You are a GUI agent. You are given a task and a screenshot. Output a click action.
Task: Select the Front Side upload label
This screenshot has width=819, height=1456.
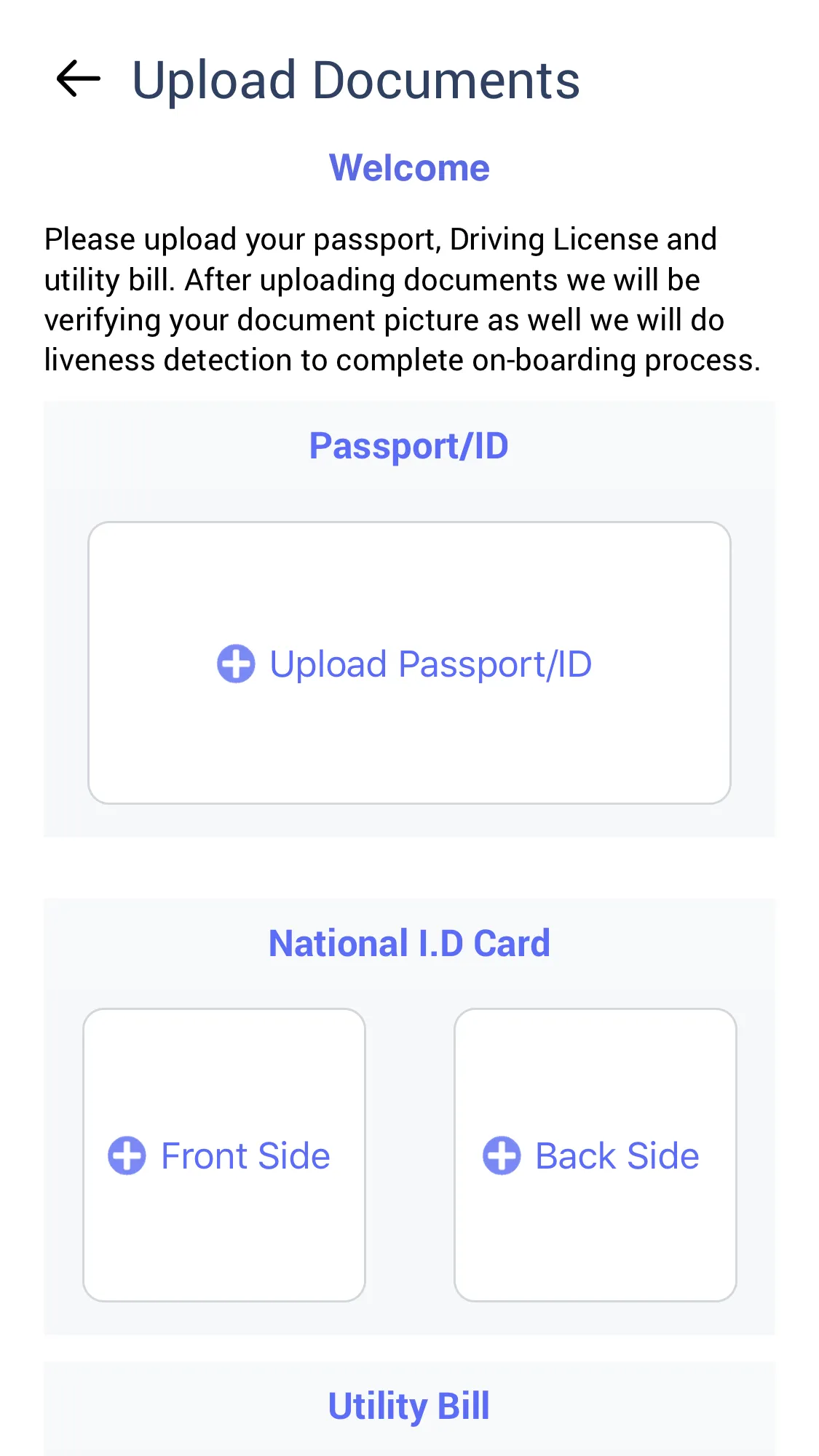245,1156
